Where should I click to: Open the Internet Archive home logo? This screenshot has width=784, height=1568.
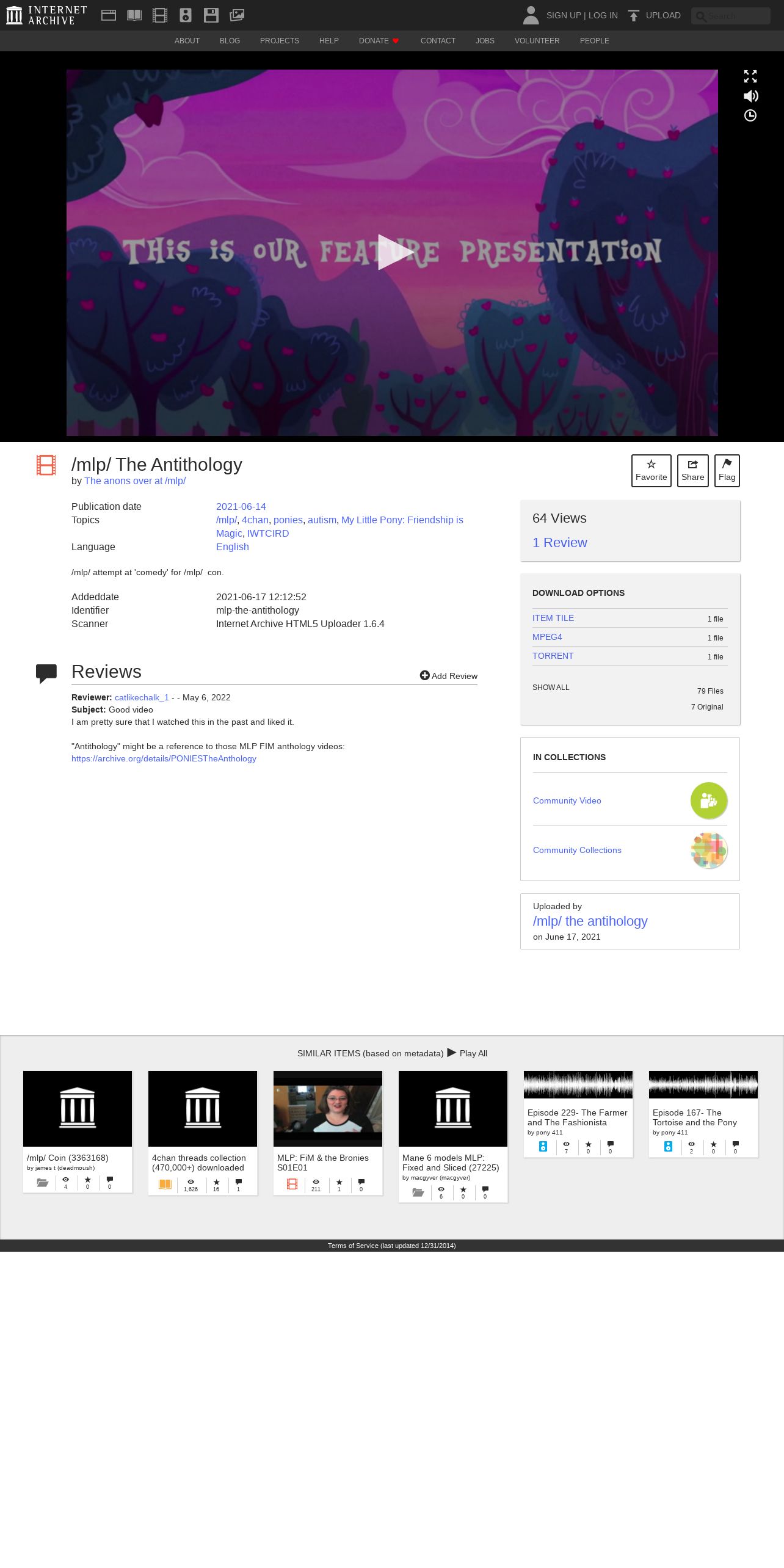tap(46, 15)
